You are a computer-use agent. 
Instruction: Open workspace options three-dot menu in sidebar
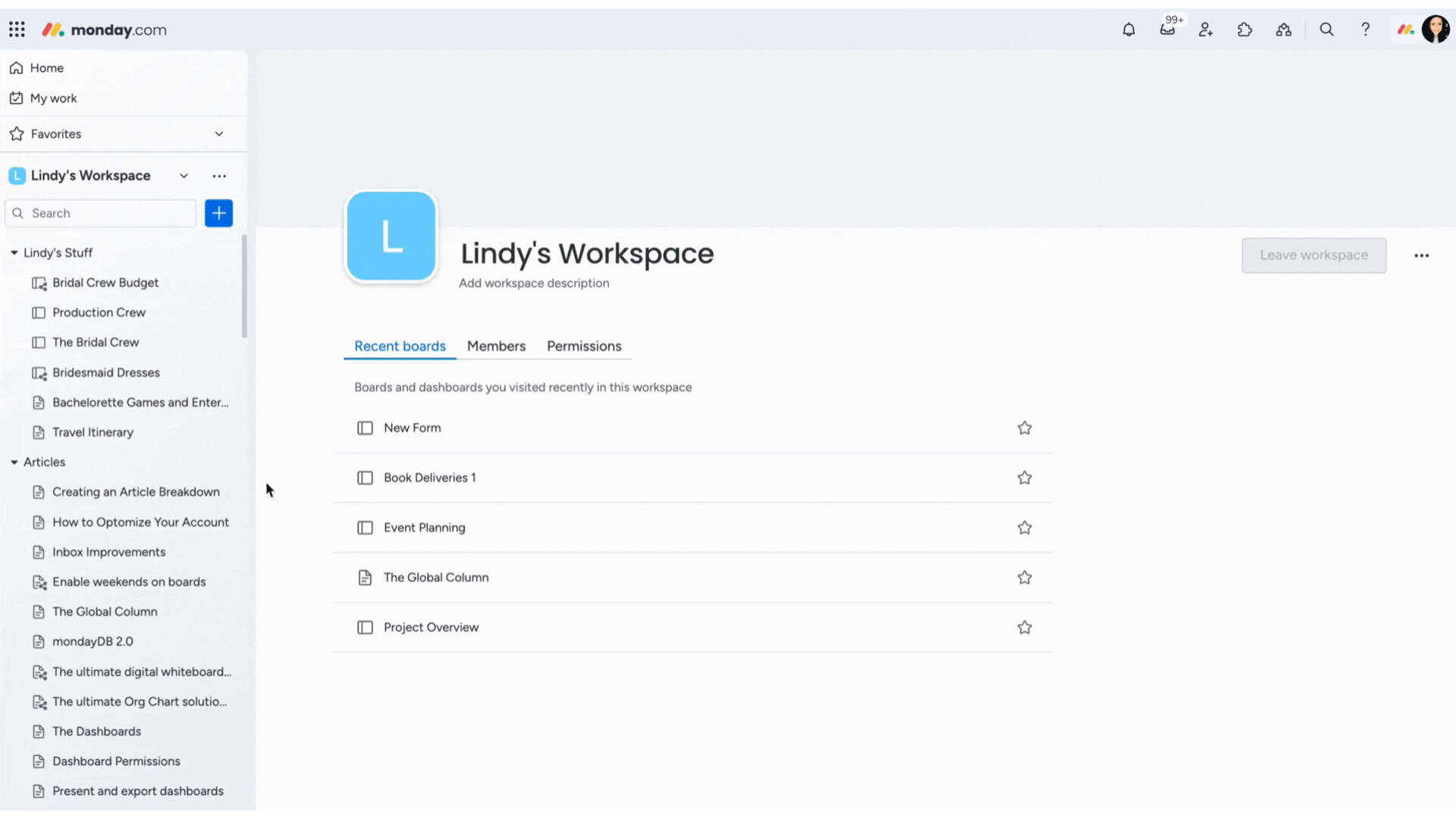[x=219, y=176]
